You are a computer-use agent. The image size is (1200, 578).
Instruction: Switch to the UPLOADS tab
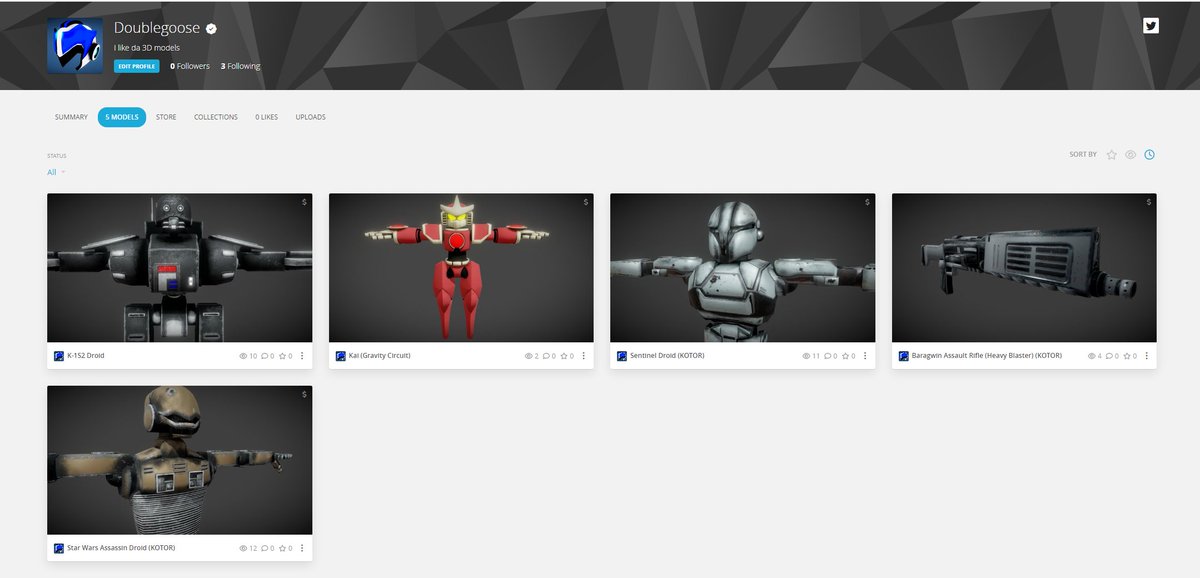[310, 117]
